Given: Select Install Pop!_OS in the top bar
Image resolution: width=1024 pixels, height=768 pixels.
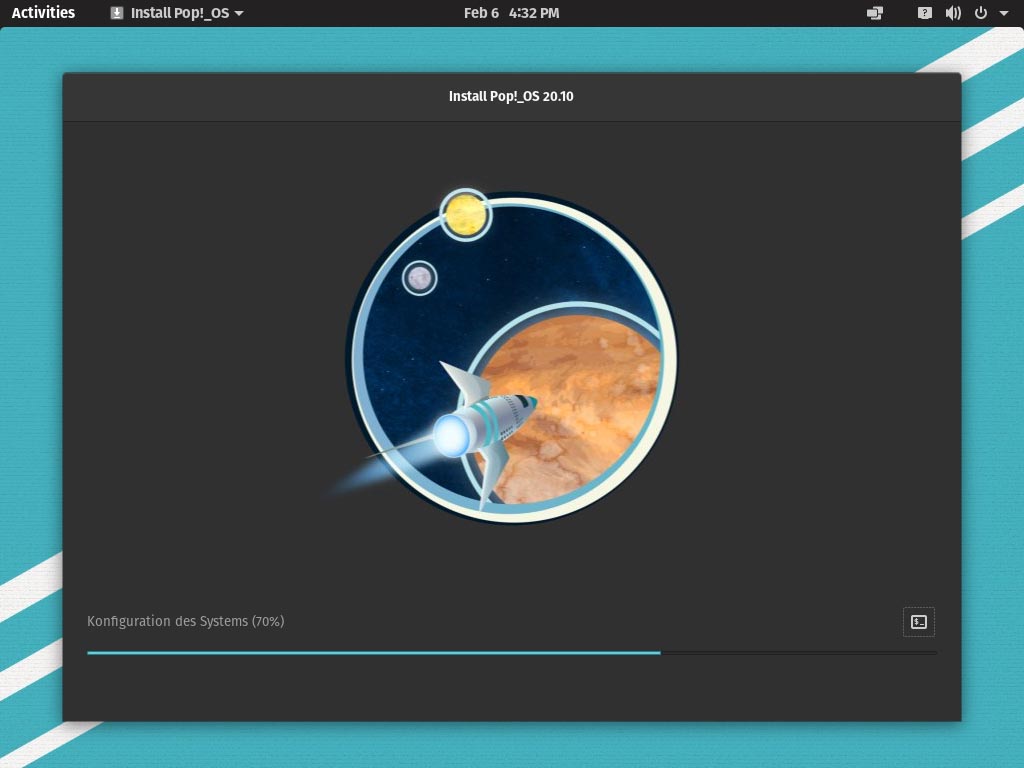Looking at the screenshot, I should tap(180, 13).
